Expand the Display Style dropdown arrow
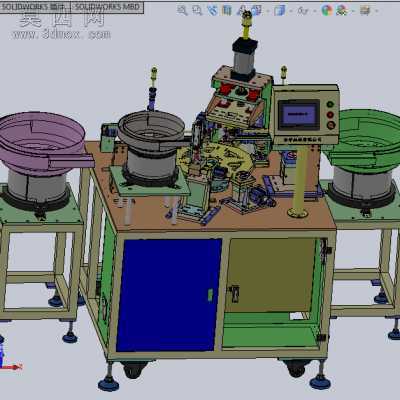400x400 pixels. point(291,11)
